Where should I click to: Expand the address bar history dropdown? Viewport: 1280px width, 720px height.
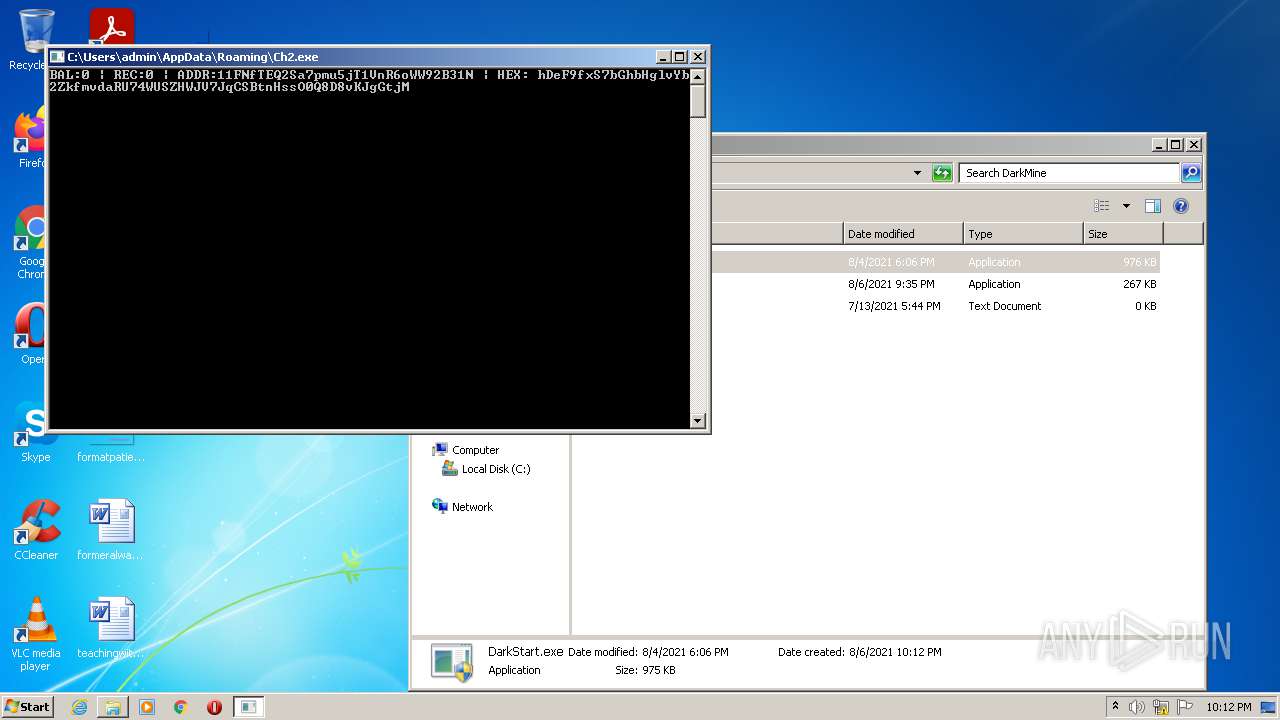tap(917, 173)
